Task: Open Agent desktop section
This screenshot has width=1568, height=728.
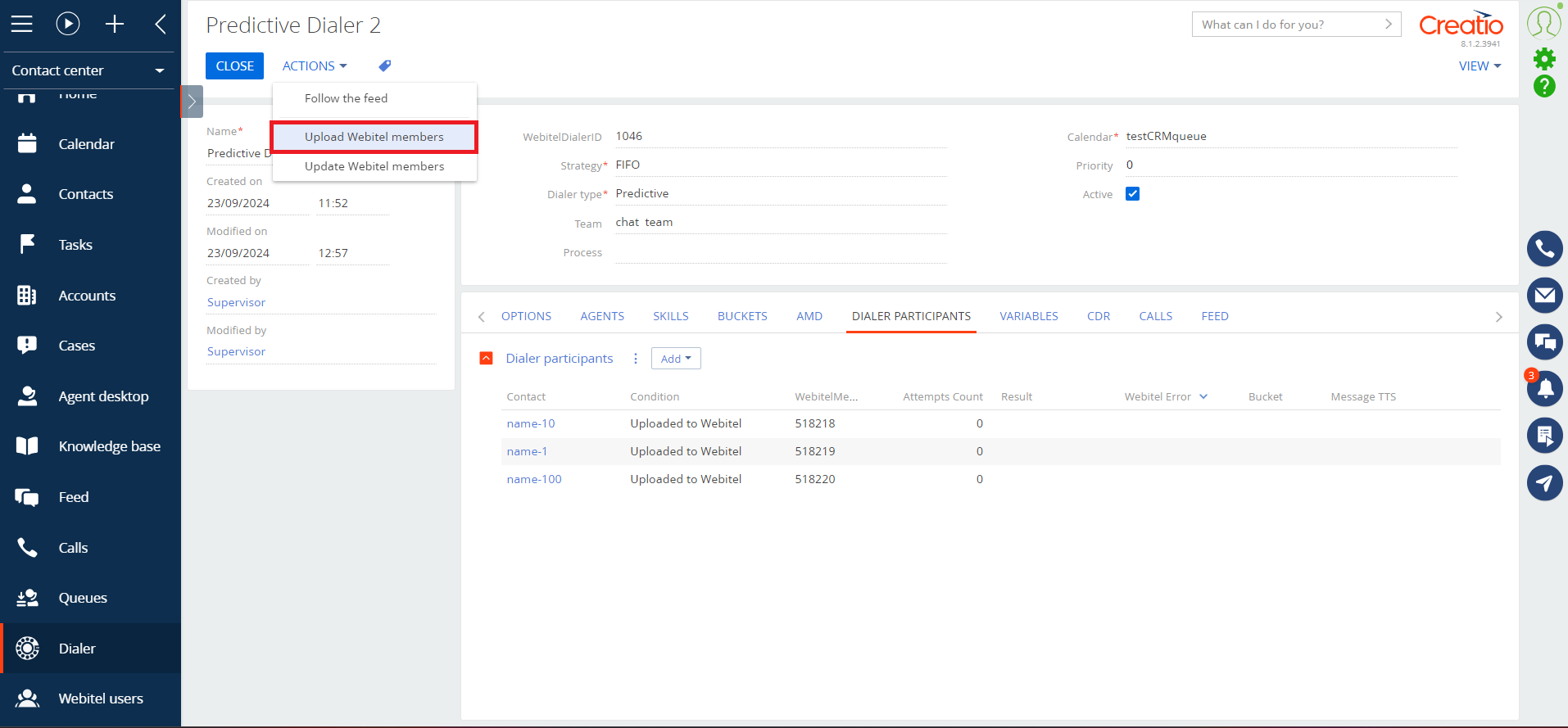Action: tap(90, 396)
